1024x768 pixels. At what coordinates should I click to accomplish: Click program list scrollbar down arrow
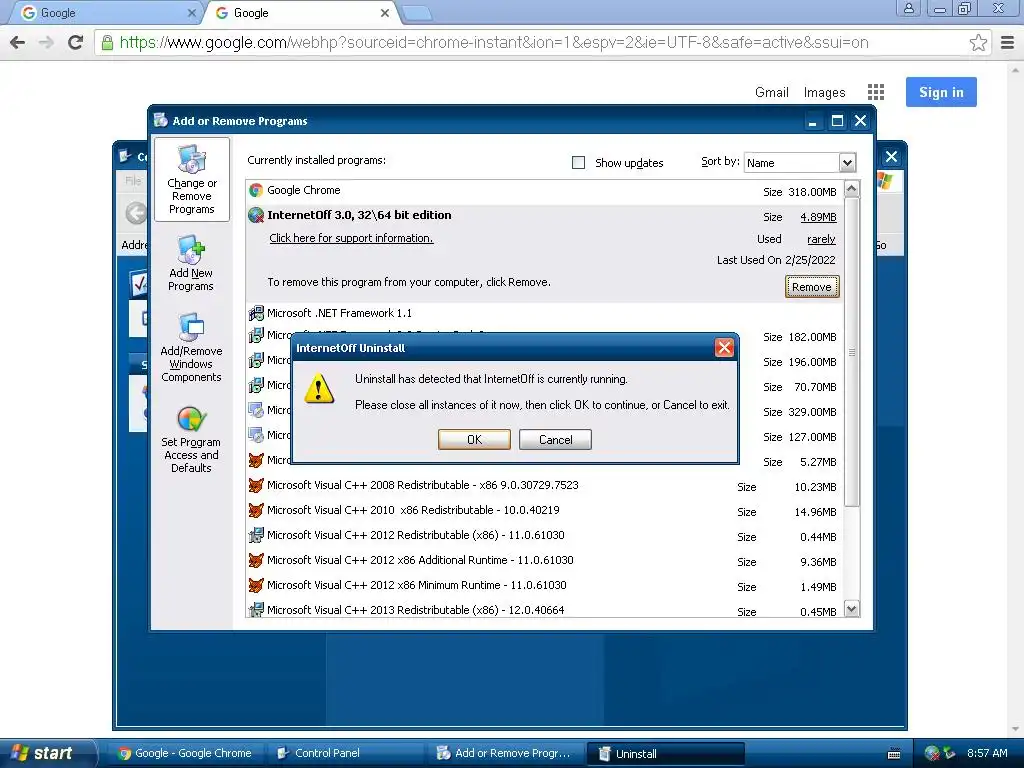click(852, 609)
